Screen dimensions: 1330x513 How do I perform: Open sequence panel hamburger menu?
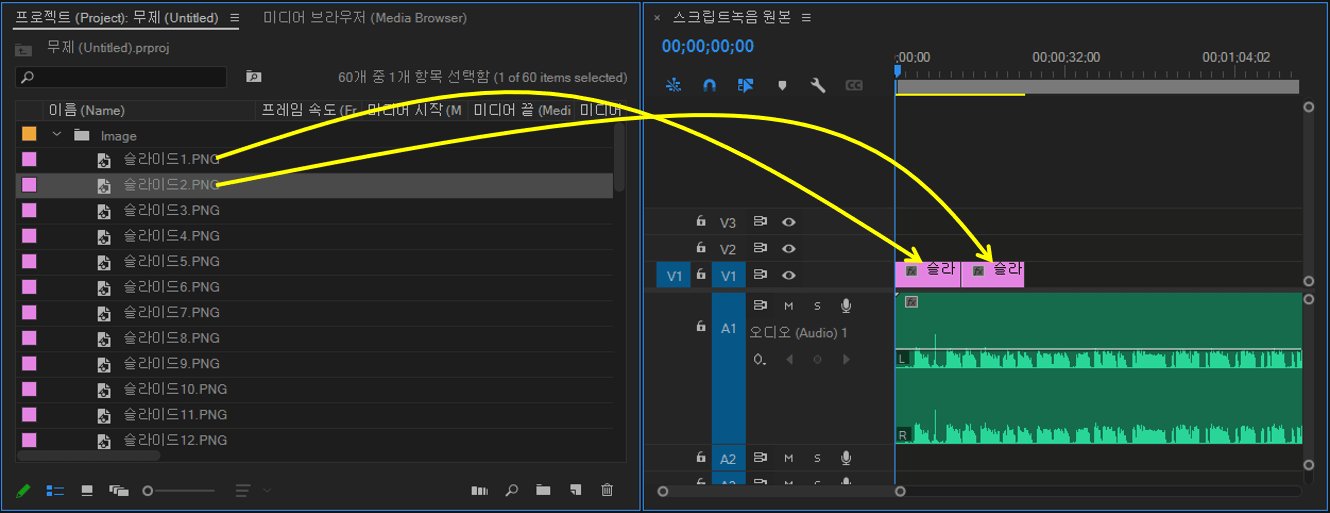click(x=806, y=18)
